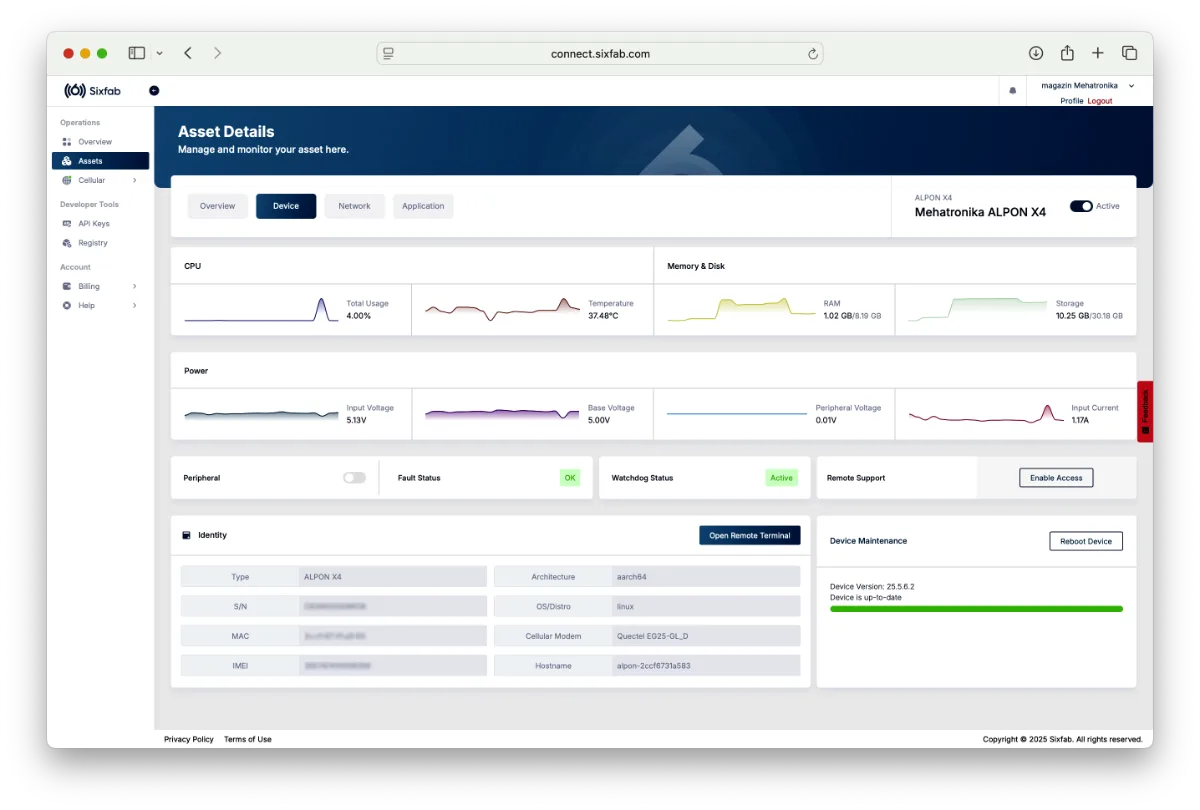Click the Watchdog Status Active badge

coord(782,478)
